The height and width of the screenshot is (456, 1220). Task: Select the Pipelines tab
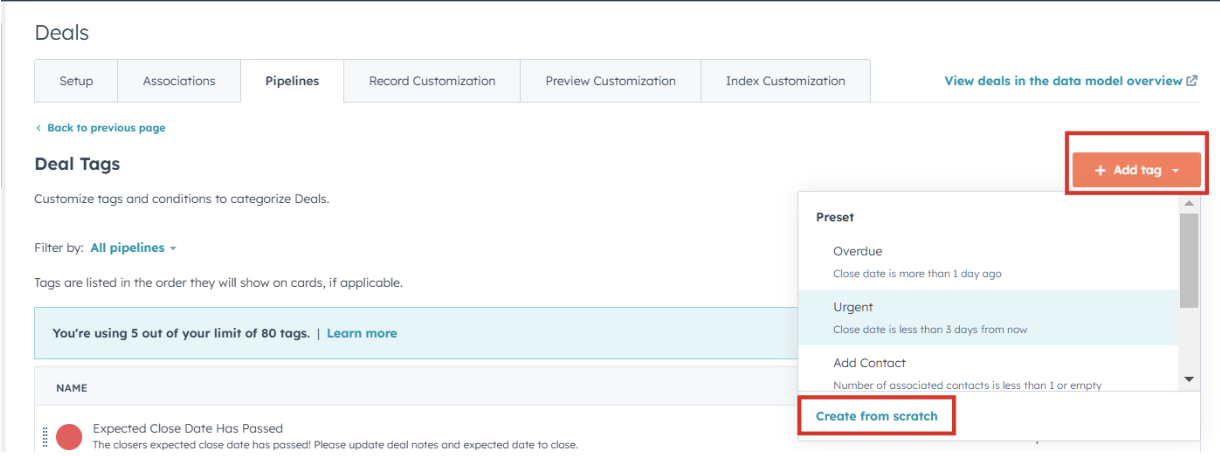(x=292, y=81)
